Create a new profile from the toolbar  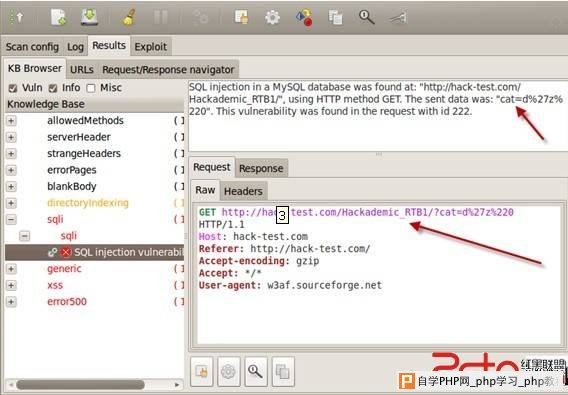[x=58, y=17]
